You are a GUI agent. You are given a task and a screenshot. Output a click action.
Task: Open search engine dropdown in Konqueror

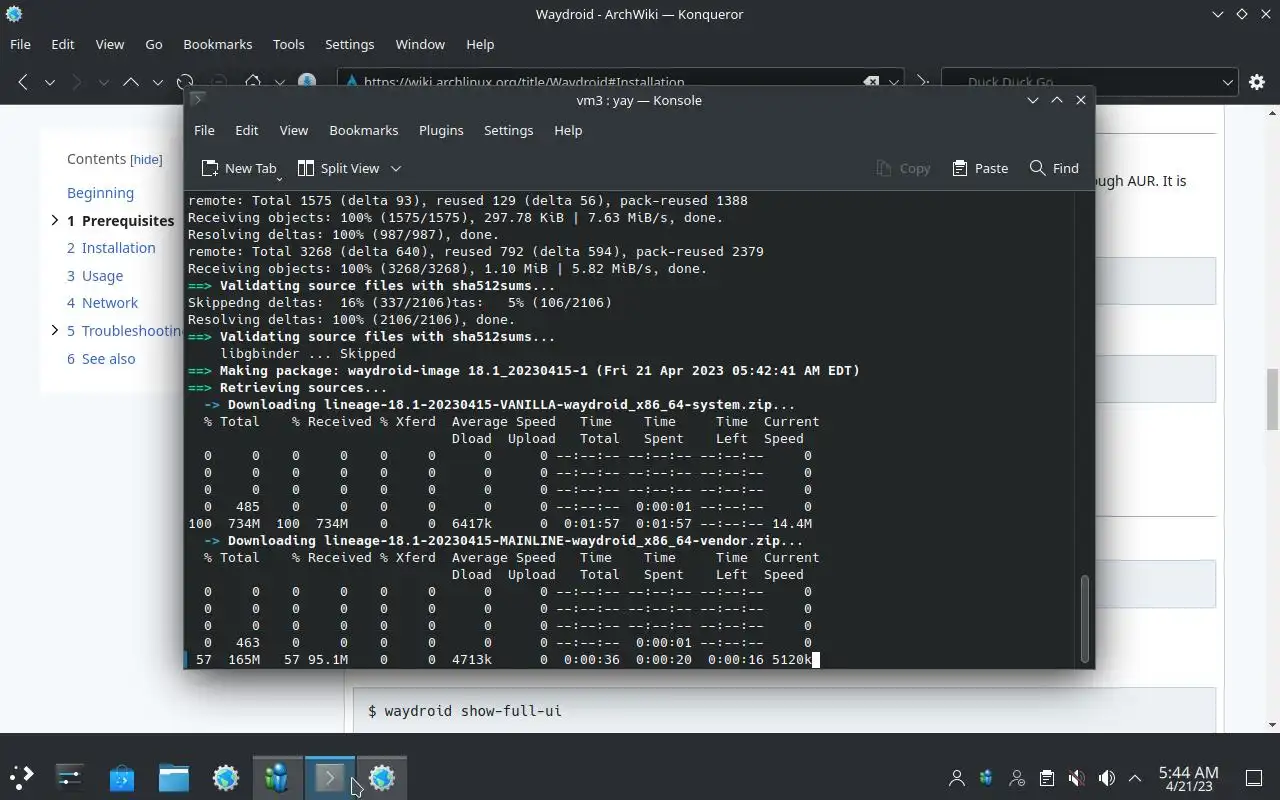[1228, 82]
